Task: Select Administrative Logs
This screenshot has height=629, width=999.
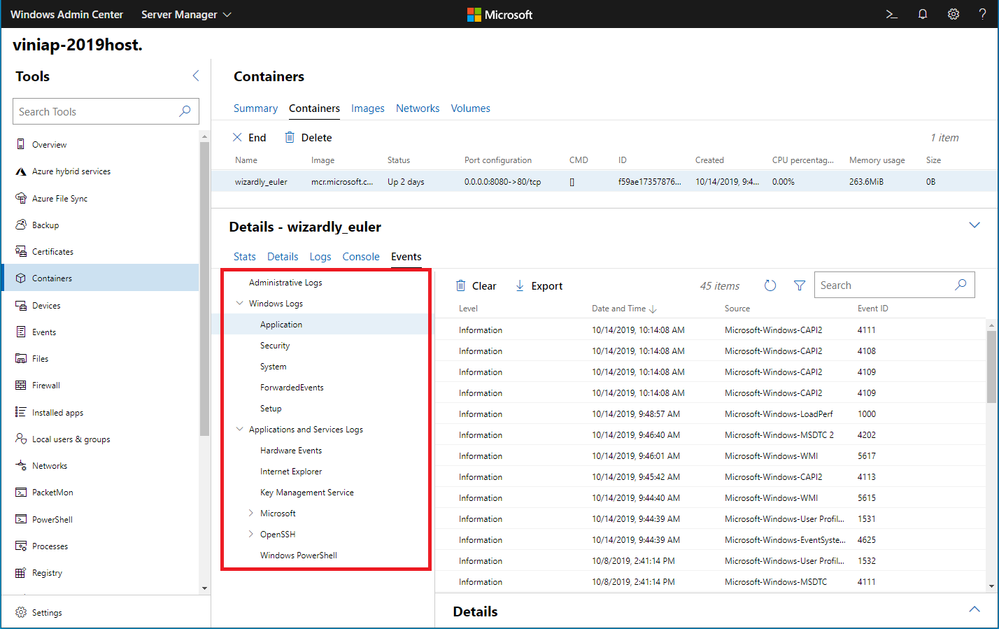Action: [285, 282]
